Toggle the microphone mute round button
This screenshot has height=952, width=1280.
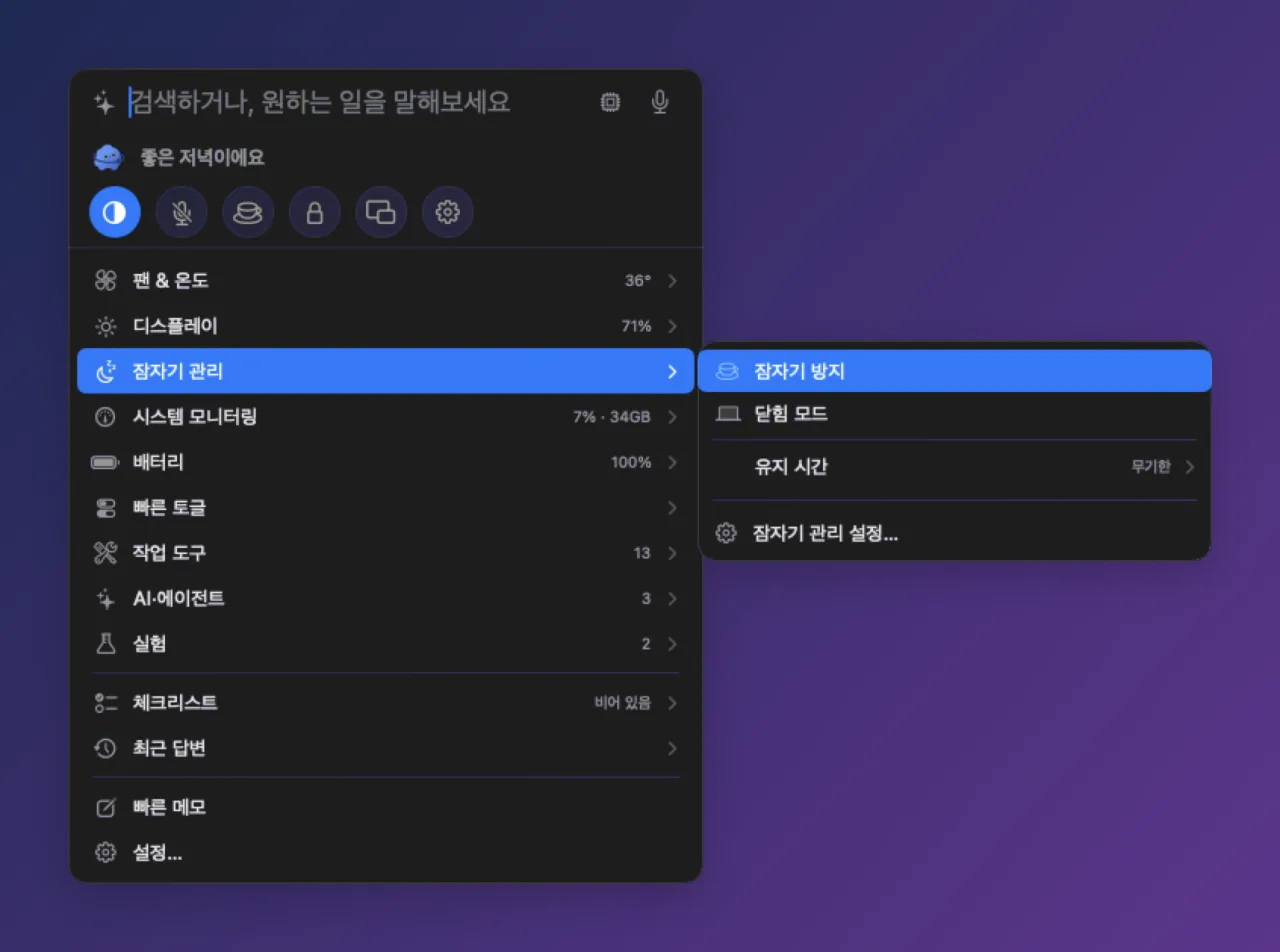181,212
